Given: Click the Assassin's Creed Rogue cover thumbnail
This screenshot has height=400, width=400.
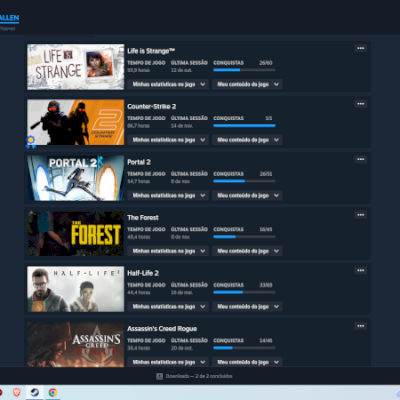Looking at the screenshot, I should (x=76, y=344).
